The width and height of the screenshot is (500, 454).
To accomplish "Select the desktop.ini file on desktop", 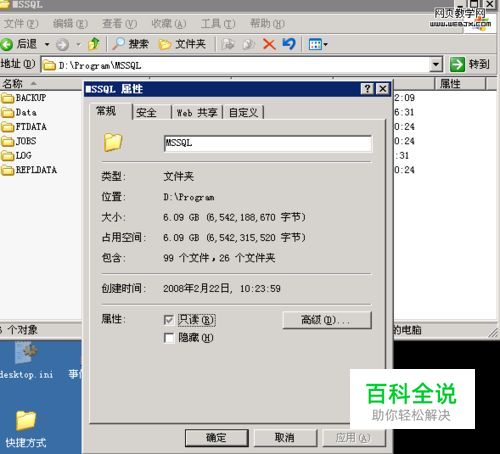I will tap(26, 361).
